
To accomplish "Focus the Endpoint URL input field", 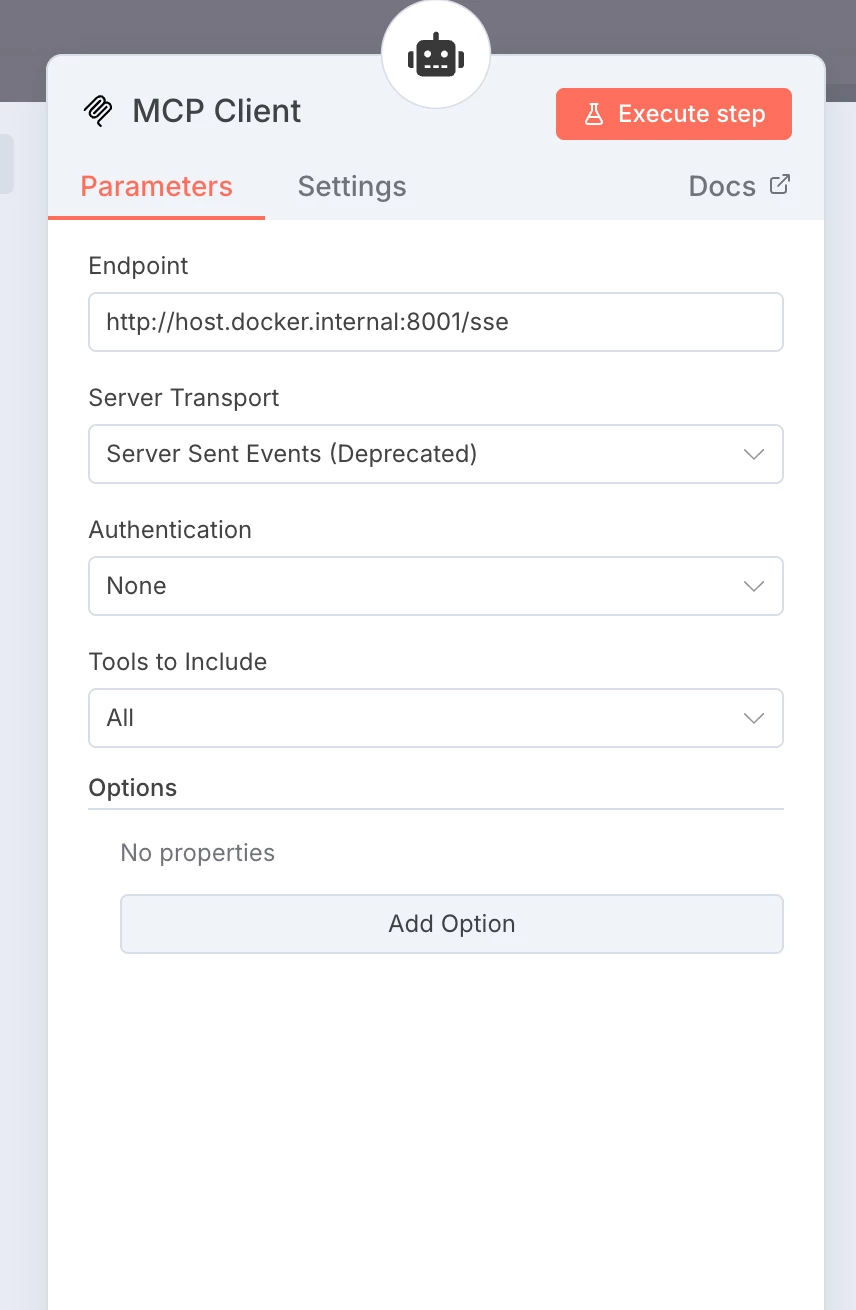I will [435, 322].
